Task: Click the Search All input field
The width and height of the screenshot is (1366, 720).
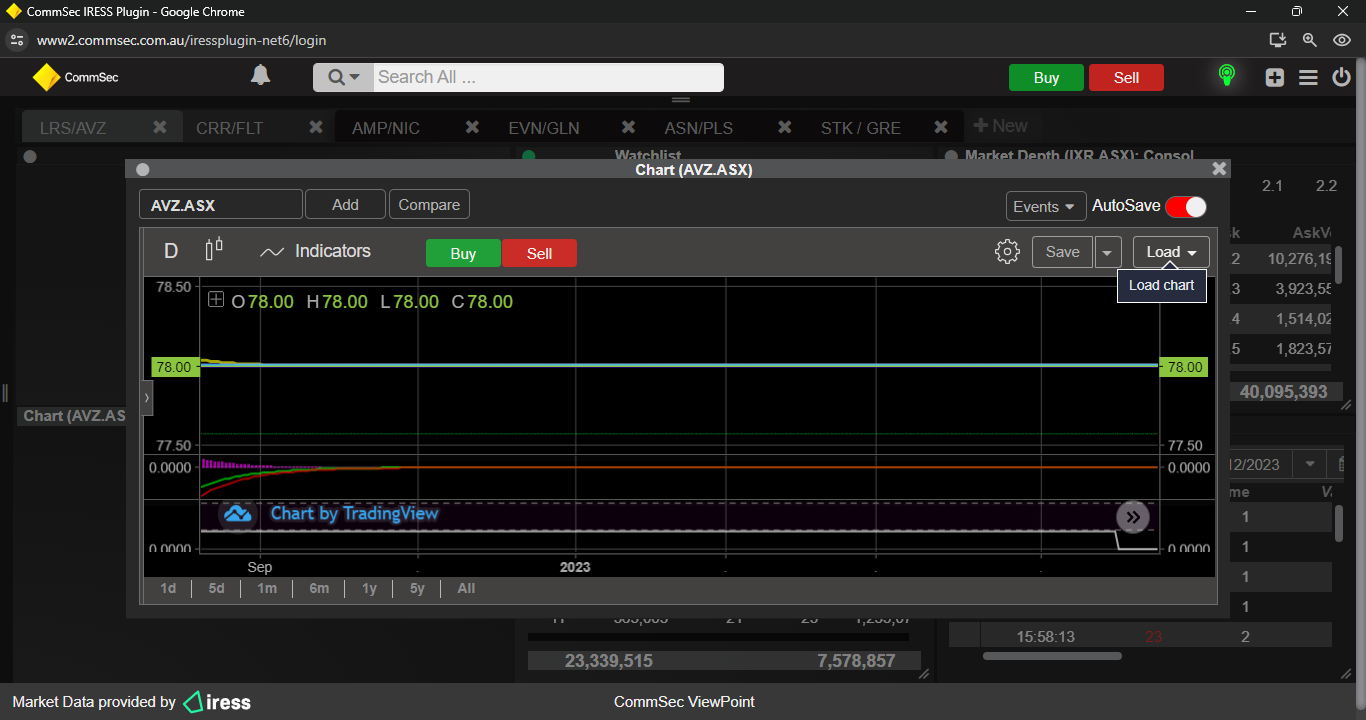Action: pyautogui.click(x=548, y=77)
